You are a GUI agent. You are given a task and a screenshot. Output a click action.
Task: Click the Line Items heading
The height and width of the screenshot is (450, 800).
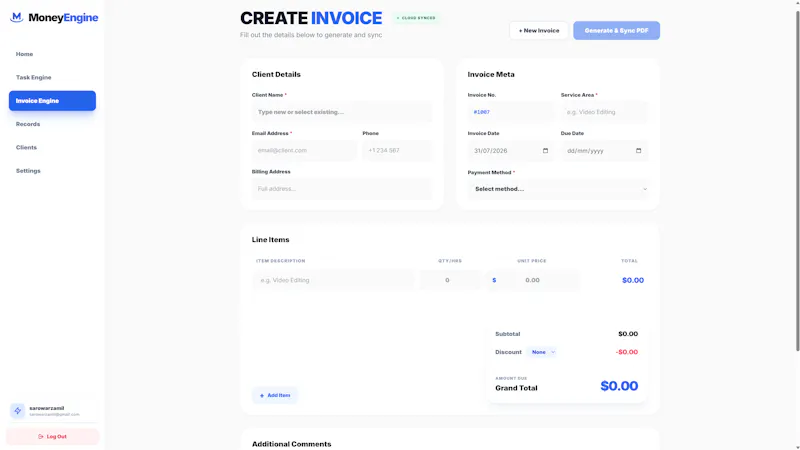click(270, 239)
